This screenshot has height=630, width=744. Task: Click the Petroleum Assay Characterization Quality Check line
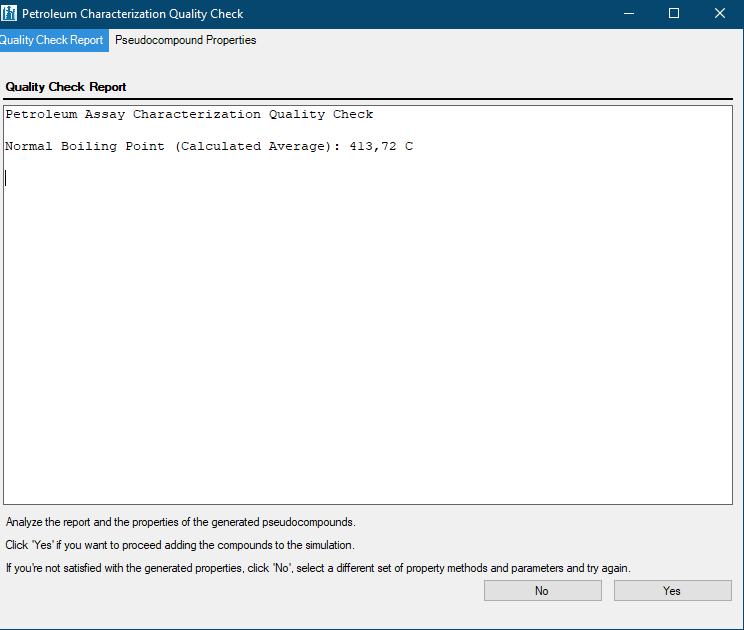pos(189,114)
